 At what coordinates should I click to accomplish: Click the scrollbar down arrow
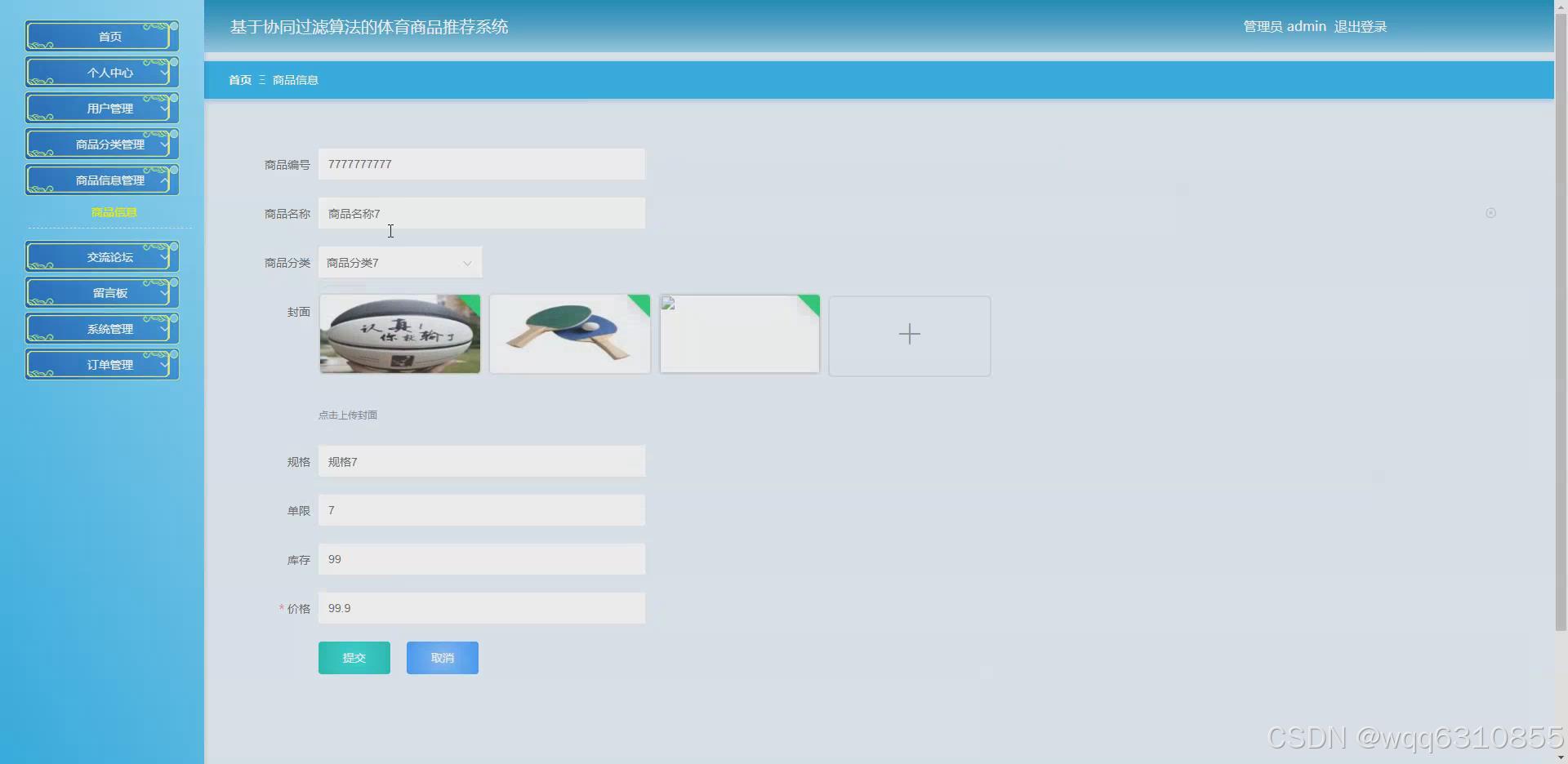(1561, 757)
